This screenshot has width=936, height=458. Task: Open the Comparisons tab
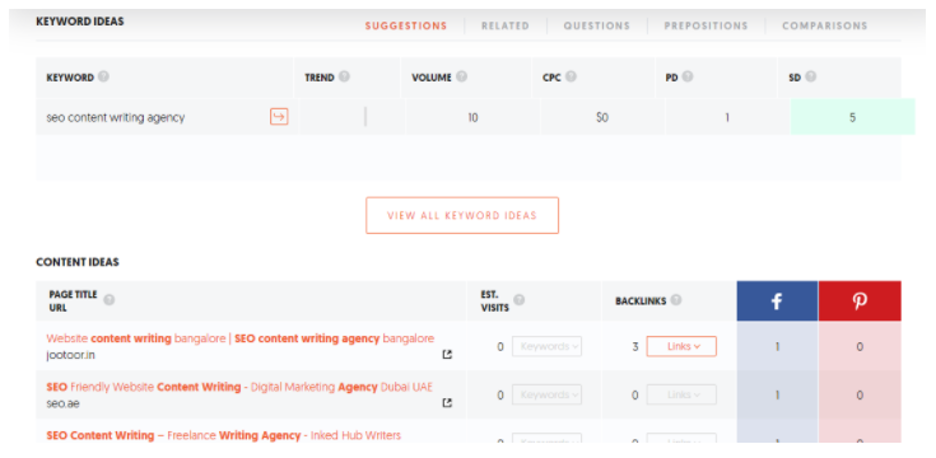(824, 26)
